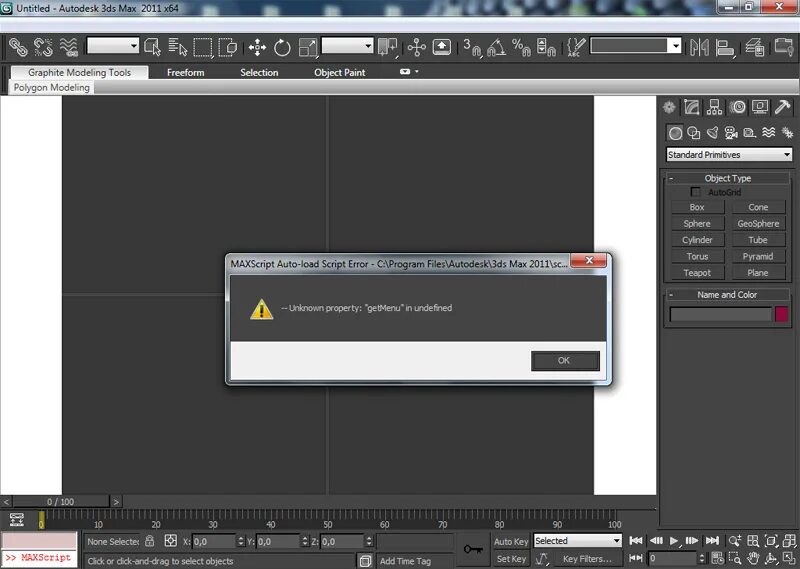Screen dimensions: 800x569
Task: Toggle the Spinner Snap icon
Action: tap(546, 47)
